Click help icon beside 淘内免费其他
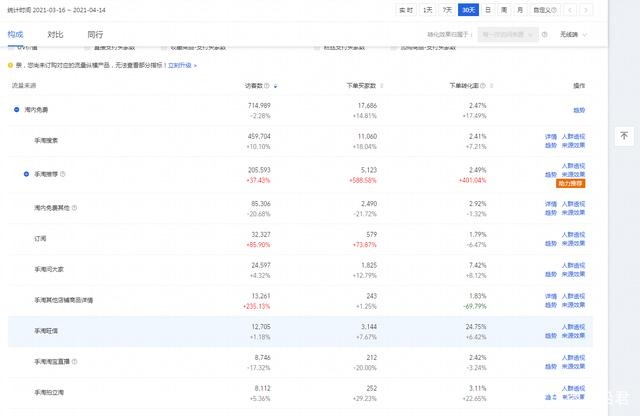Image resolution: width=640 pixels, height=416 pixels. tap(75, 208)
